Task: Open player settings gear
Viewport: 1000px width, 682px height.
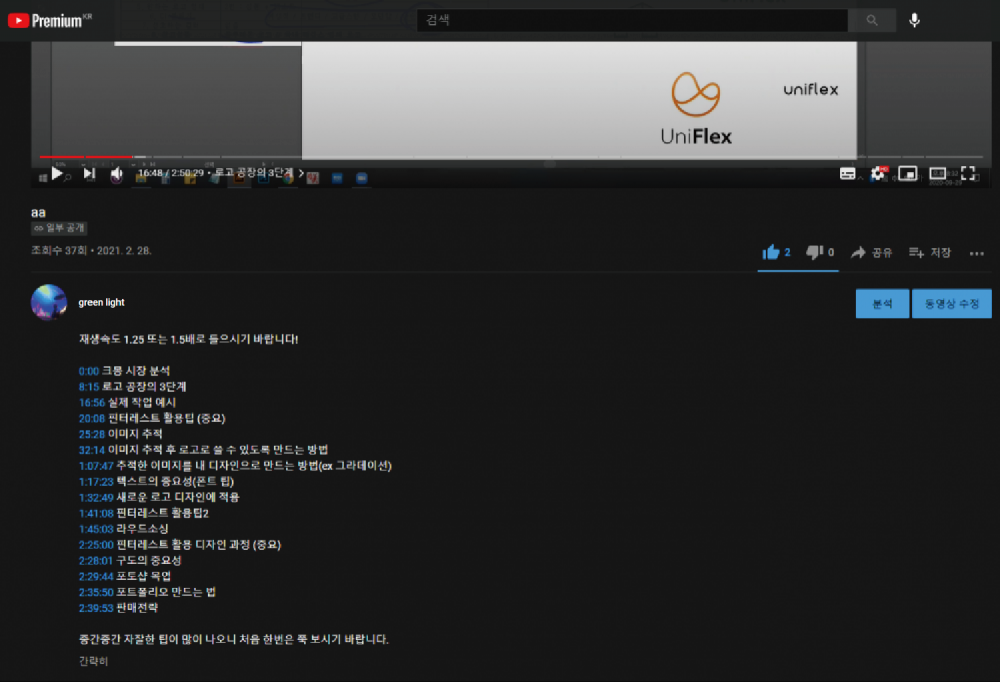Action: click(878, 174)
